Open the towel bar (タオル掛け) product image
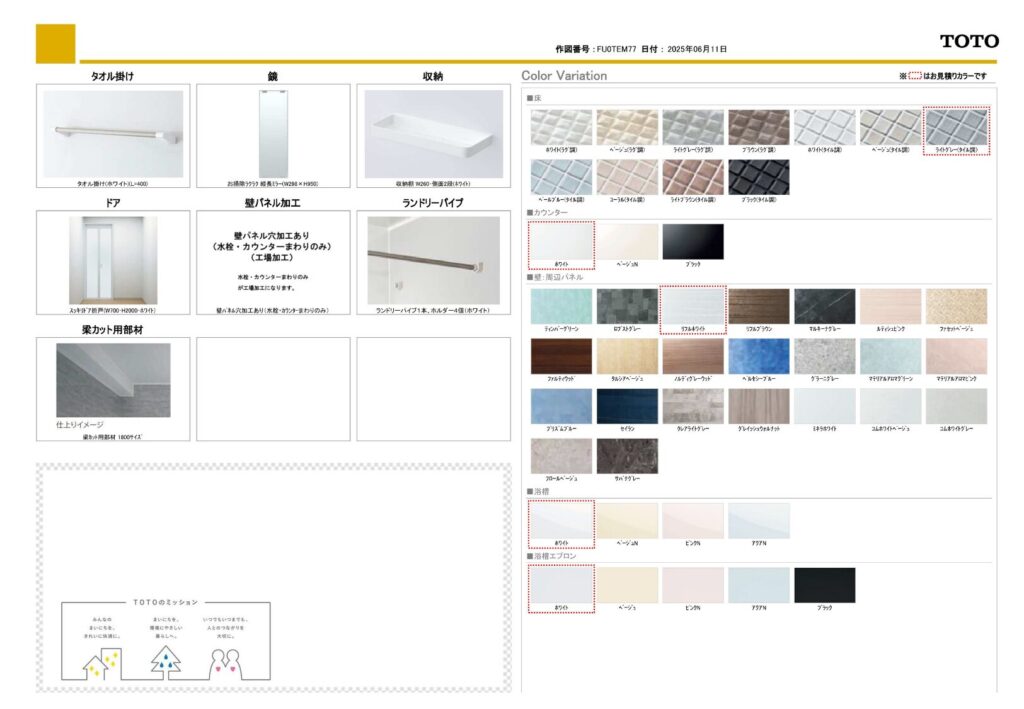 coord(113,134)
